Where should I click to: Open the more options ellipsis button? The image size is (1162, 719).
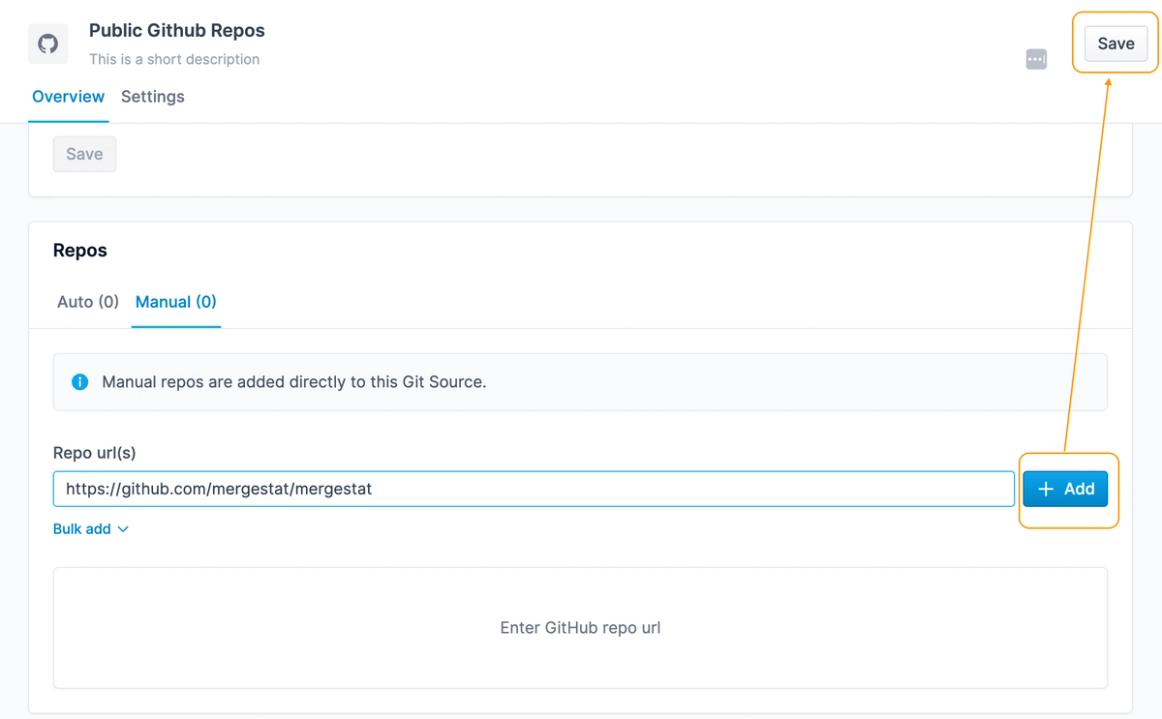pos(1036,59)
